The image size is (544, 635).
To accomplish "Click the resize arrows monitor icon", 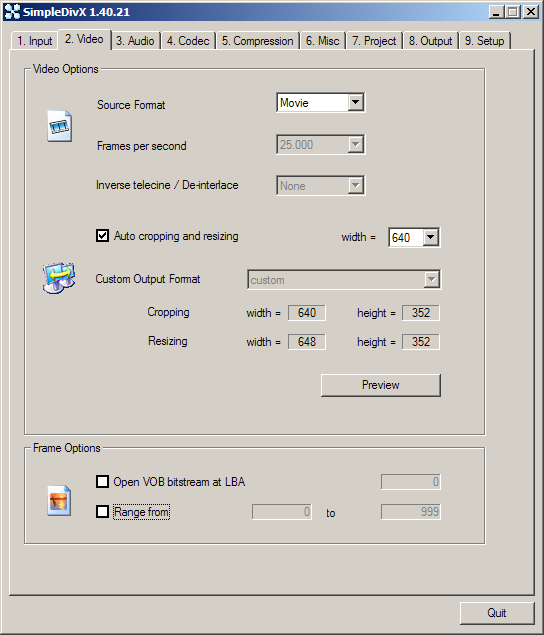I will coord(59,278).
